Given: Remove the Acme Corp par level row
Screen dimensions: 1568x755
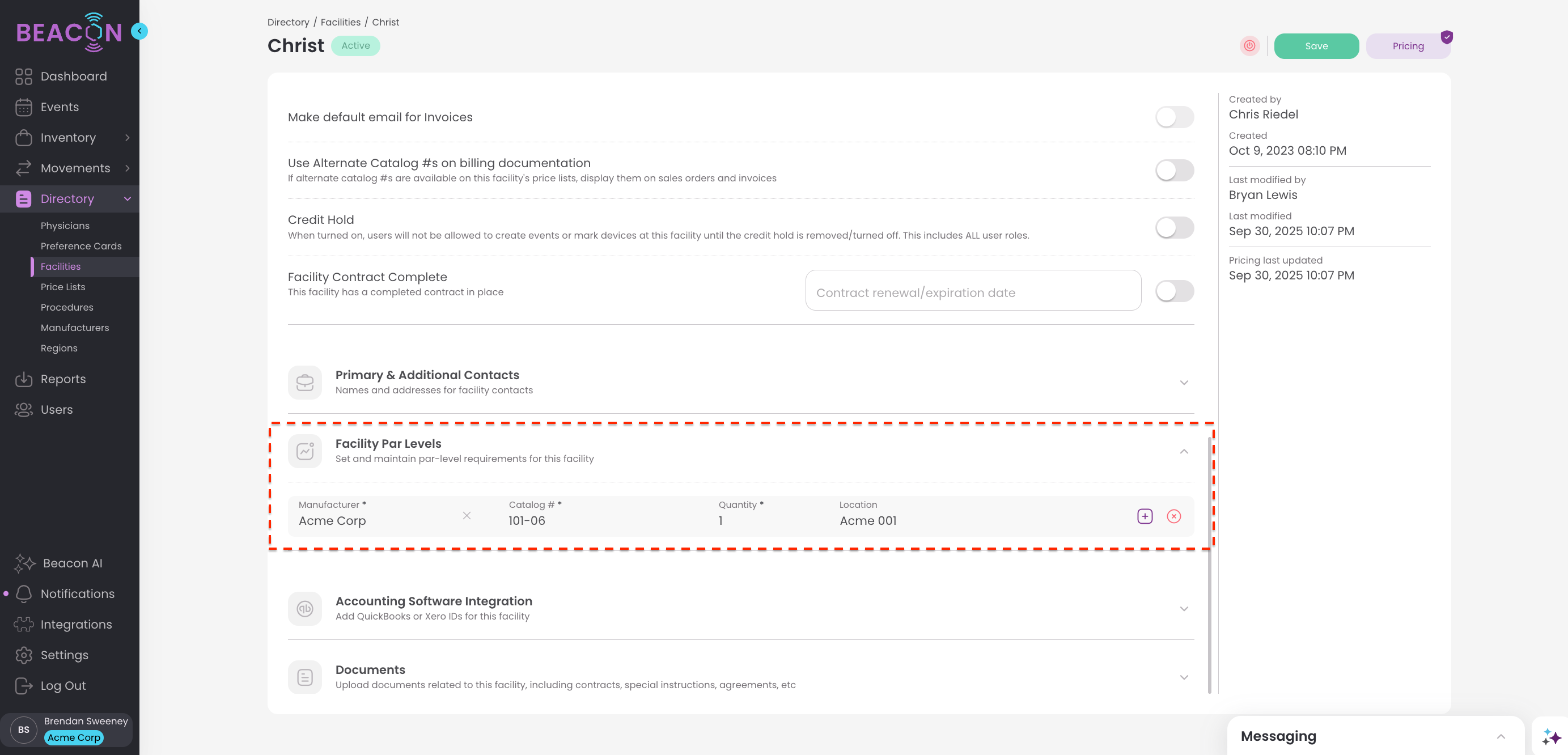Looking at the screenshot, I should tap(1173, 516).
